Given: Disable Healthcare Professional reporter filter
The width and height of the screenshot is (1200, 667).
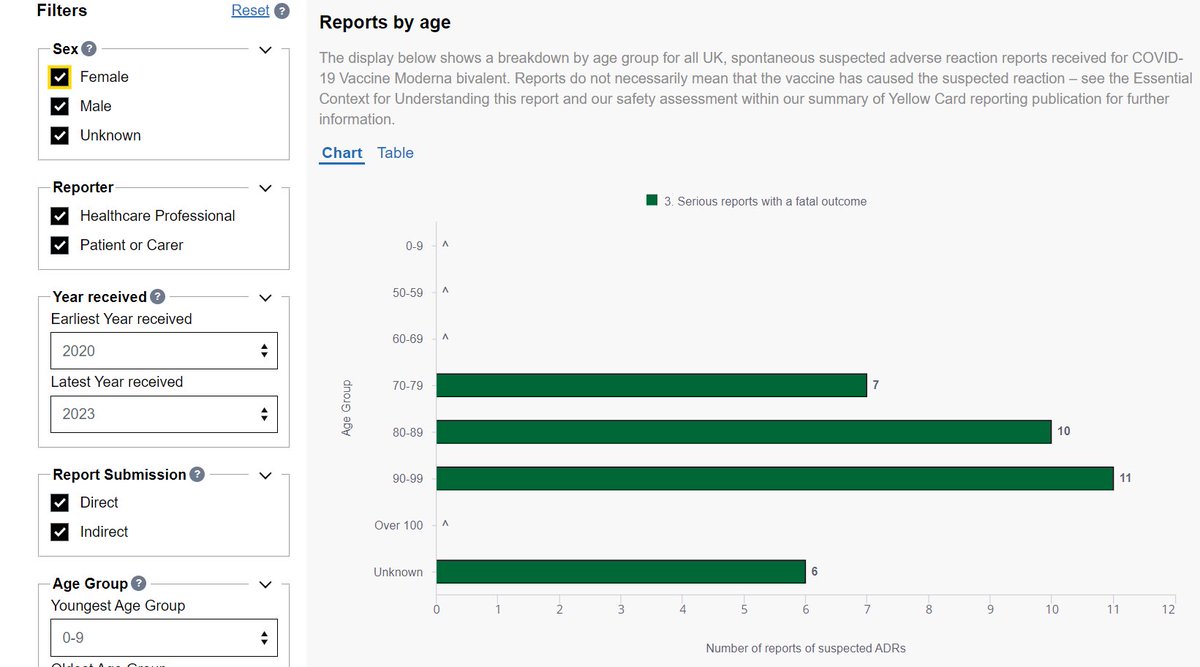Looking at the screenshot, I should (x=60, y=216).
